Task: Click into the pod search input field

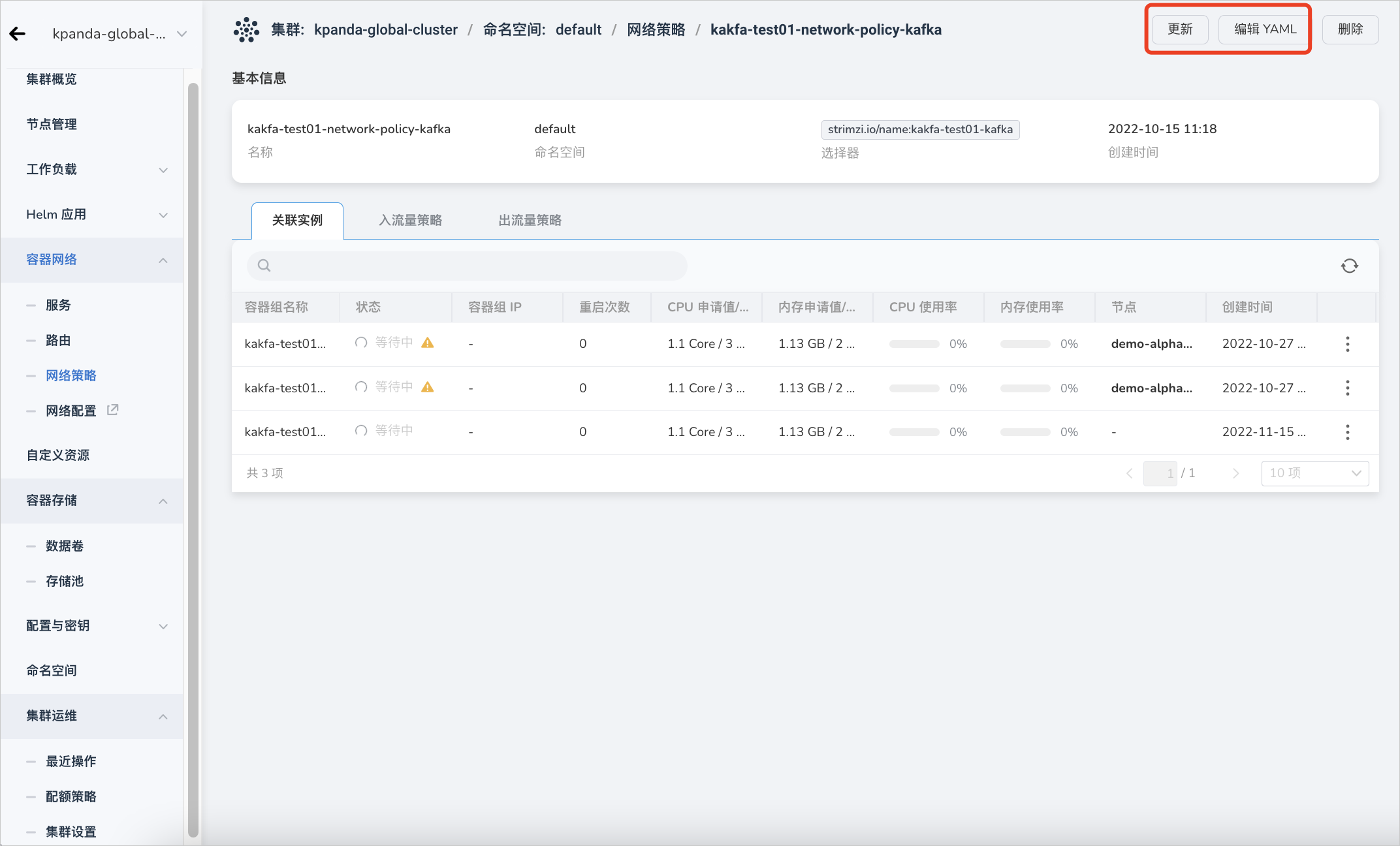Action: (x=467, y=266)
